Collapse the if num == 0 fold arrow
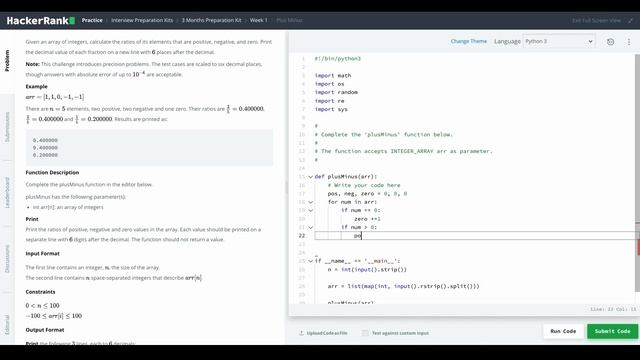This screenshot has width=640, height=360. 311,211
